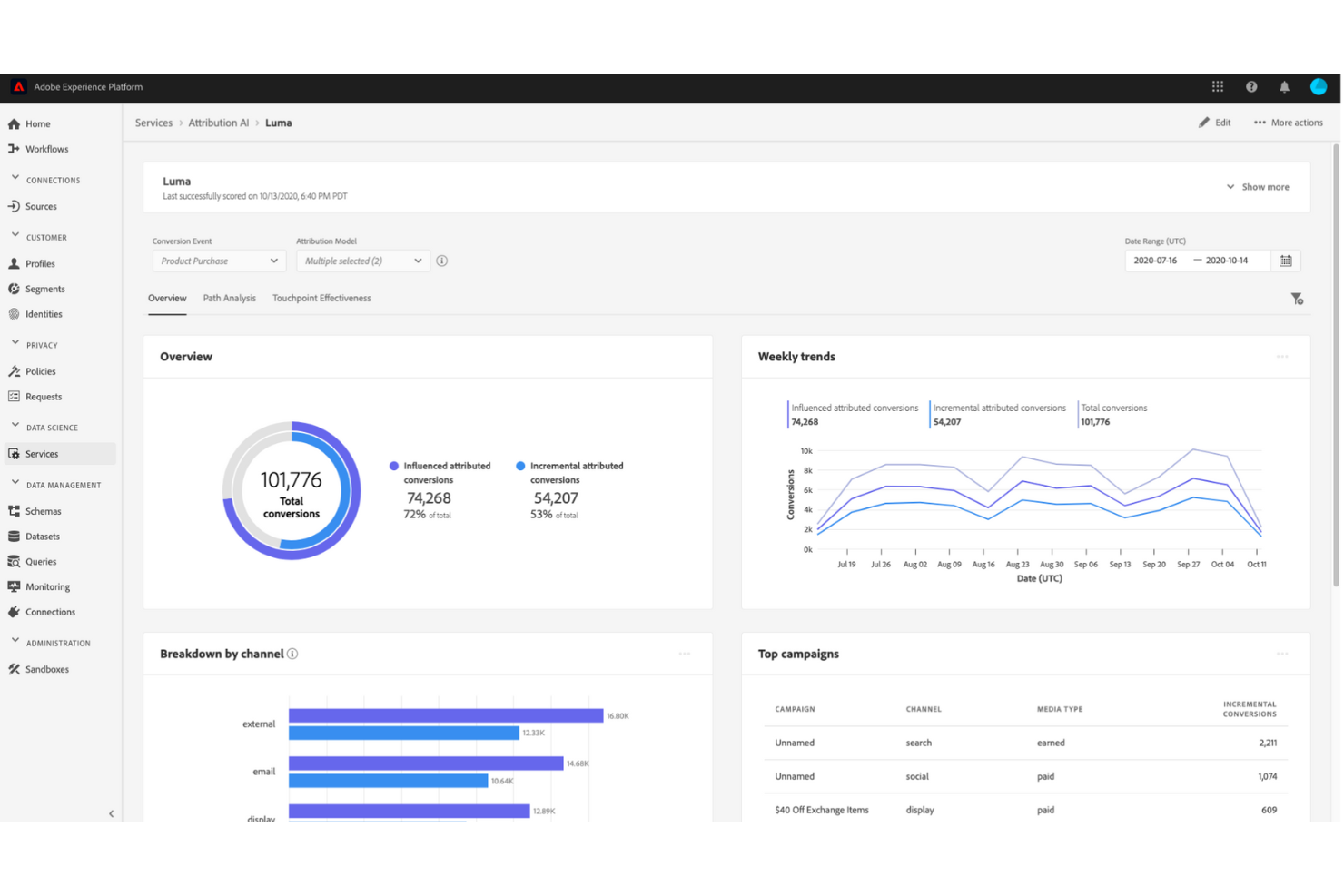Collapse the PRIVACY sidebar section
Screen dimensions: 1344x896
(15, 344)
